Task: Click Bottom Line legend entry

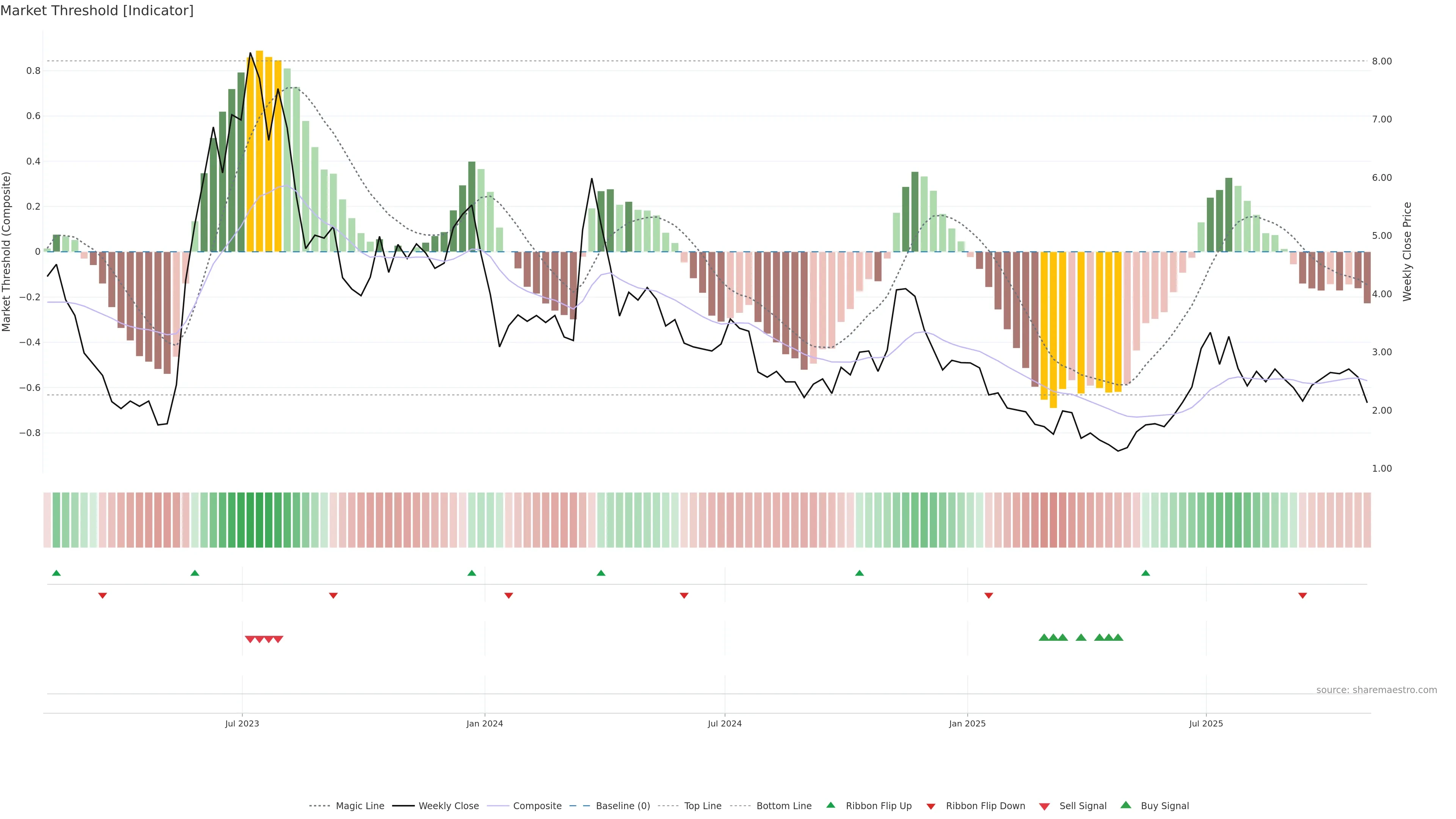Action: point(783,806)
